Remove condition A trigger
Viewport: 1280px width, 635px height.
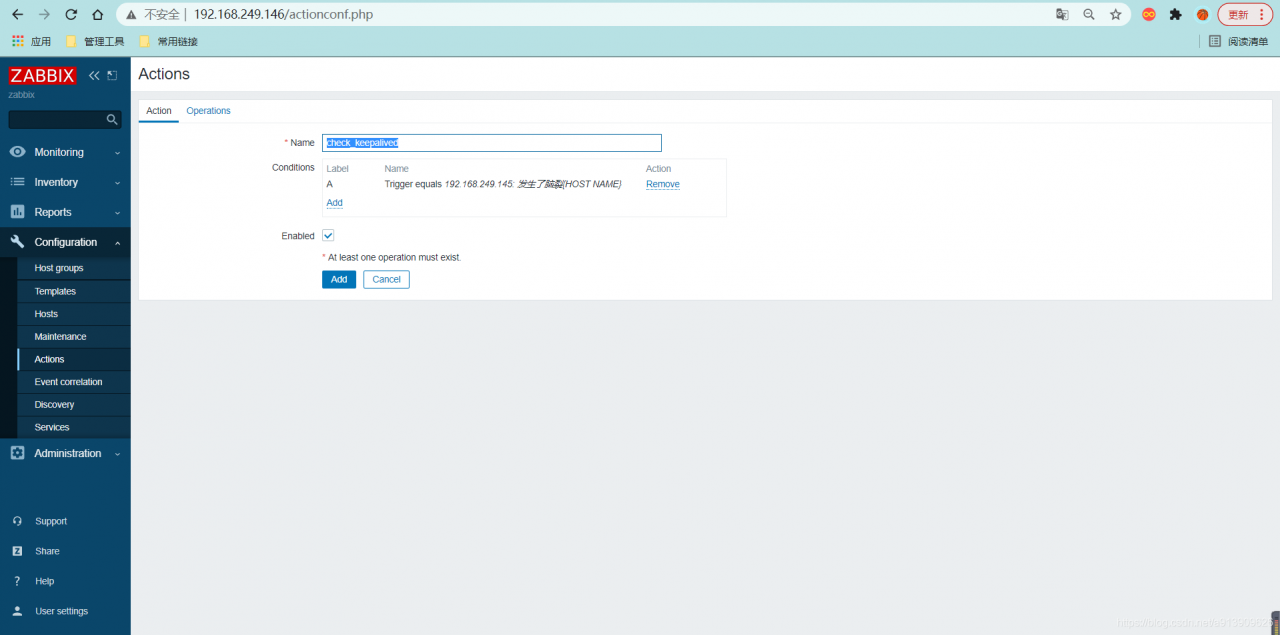click(x=662, y=184)
